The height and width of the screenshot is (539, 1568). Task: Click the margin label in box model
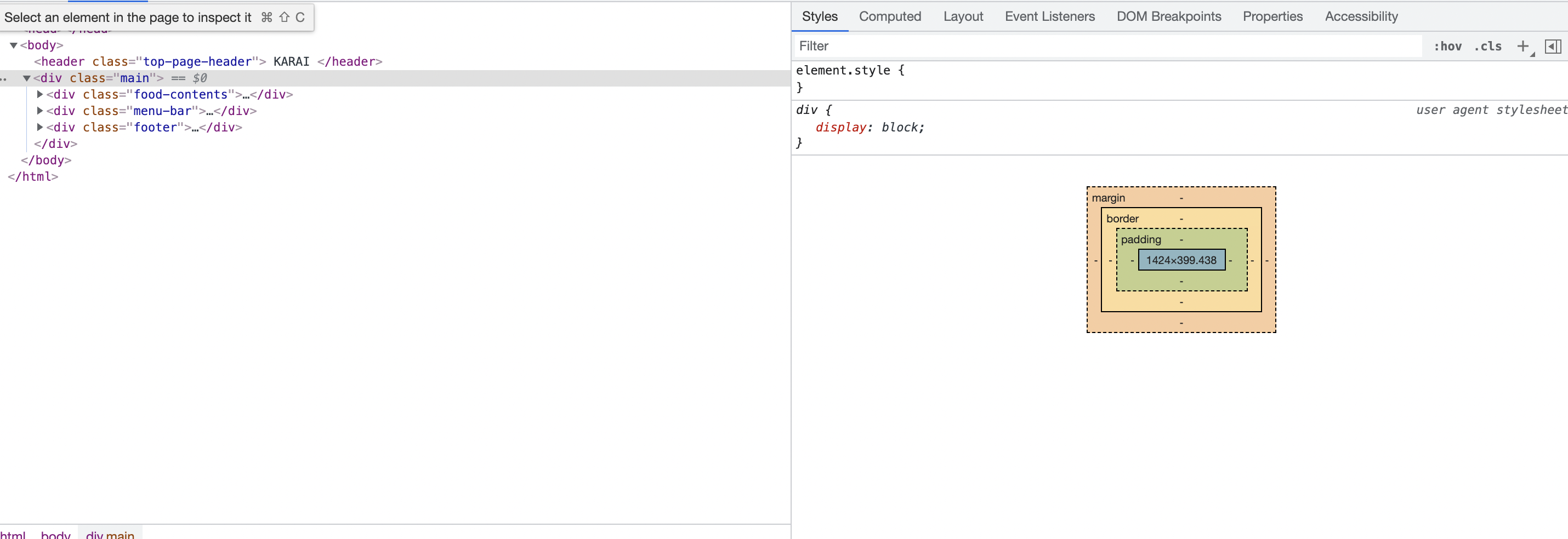[1108, 198]
